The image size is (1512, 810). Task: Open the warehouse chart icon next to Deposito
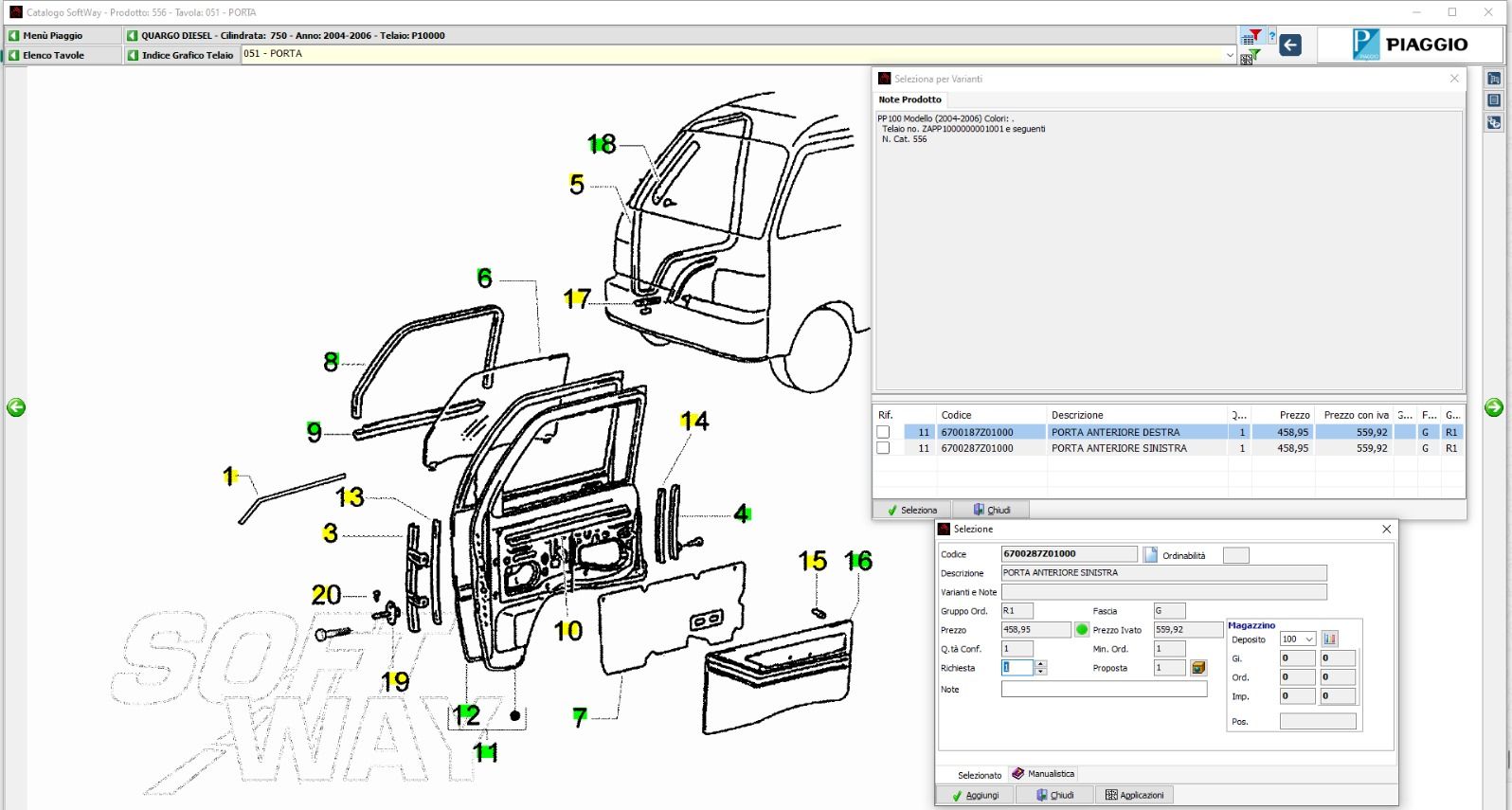pyautogui.click(x=1330, y=639)
